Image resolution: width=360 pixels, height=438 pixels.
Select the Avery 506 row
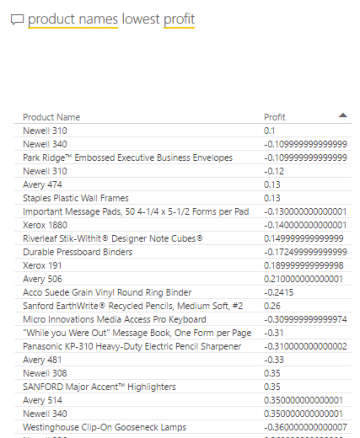(183, 279)
